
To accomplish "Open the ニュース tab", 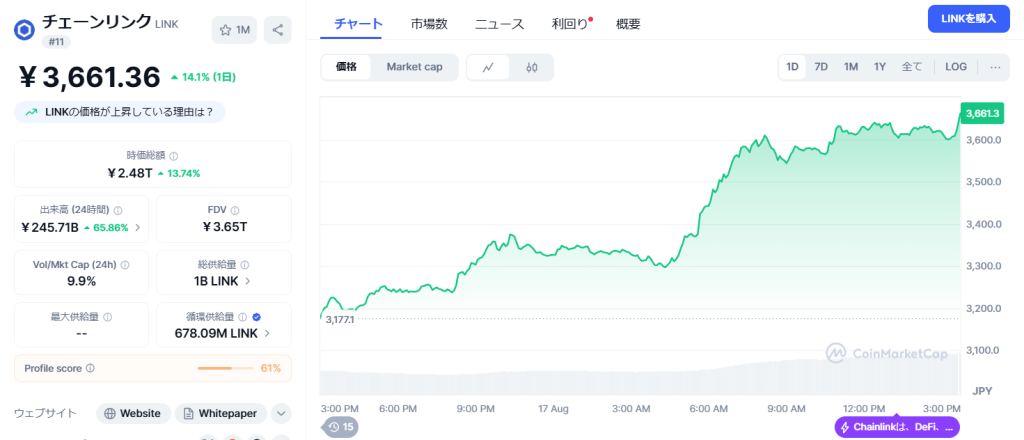I will 500,23.
